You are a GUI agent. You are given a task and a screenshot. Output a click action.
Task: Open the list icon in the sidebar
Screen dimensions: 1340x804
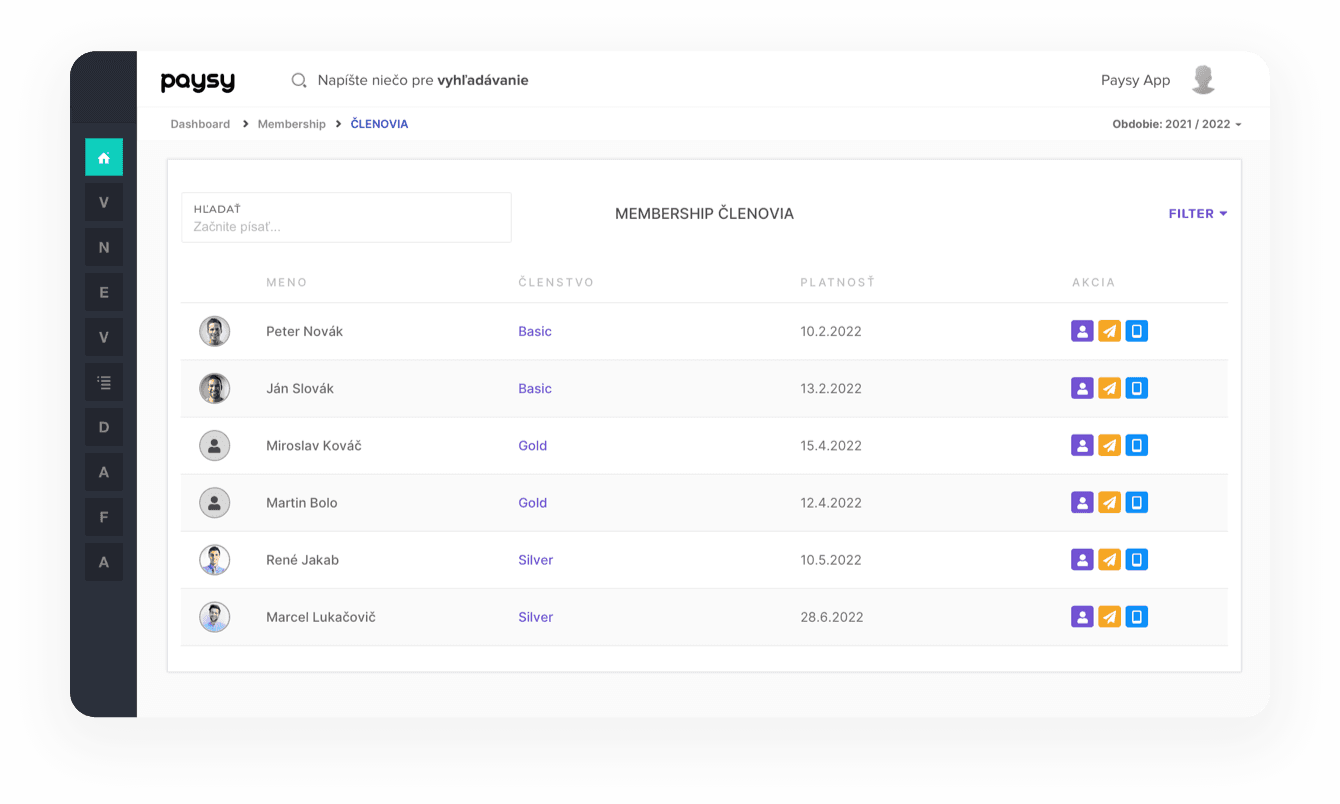pyautogui.click(x=104, y=382)
